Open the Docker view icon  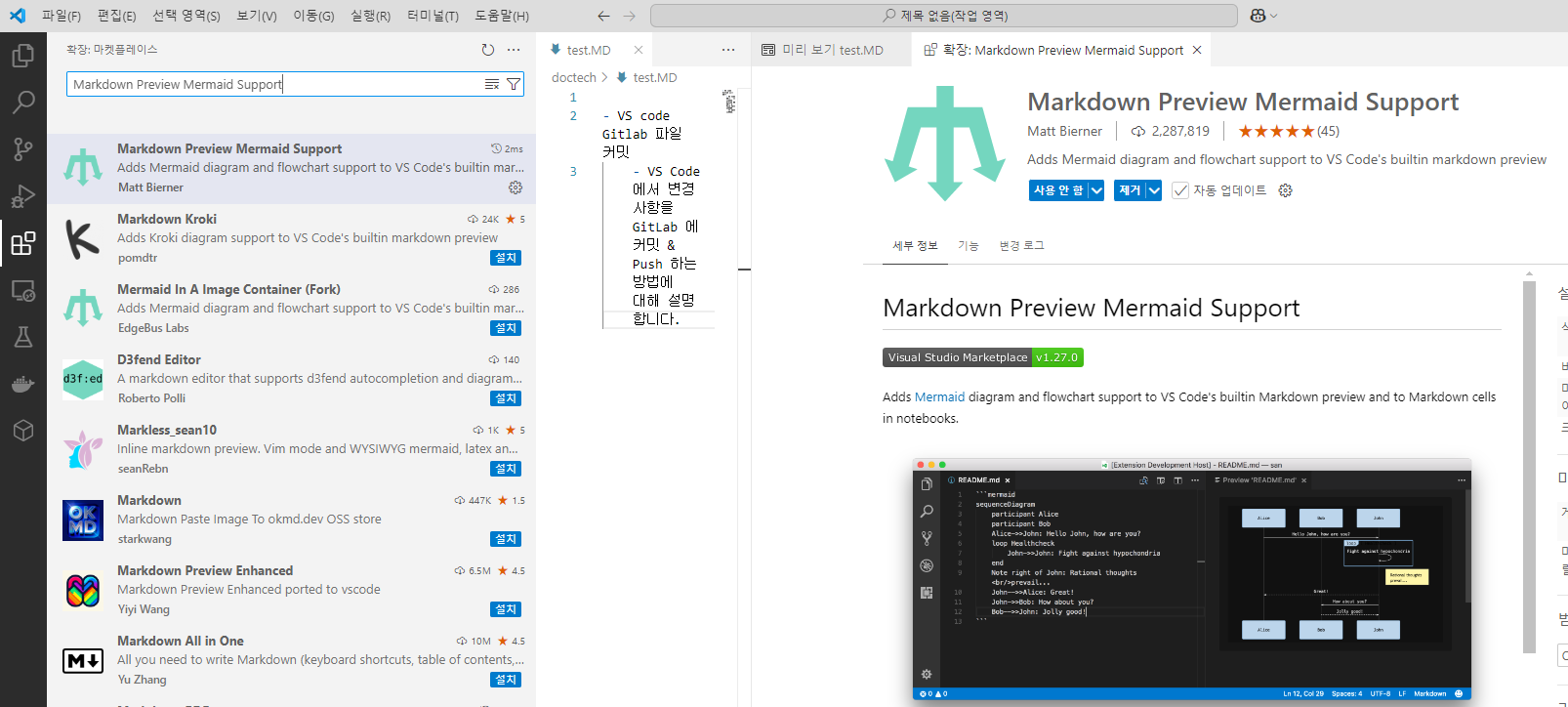pos(22,384)
